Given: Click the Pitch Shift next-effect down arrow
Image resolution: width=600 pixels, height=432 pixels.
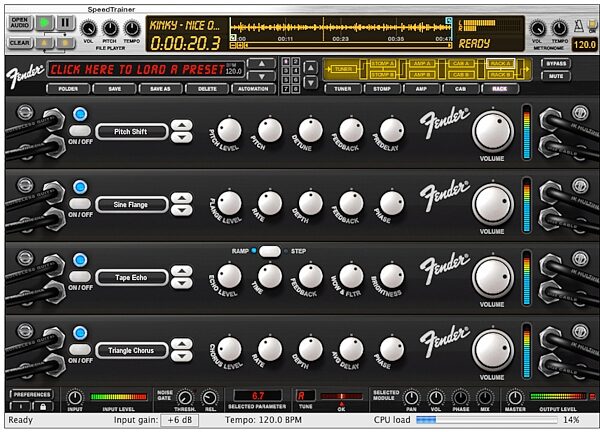Looking at the screenshot, I should click(x=182, y=137).
